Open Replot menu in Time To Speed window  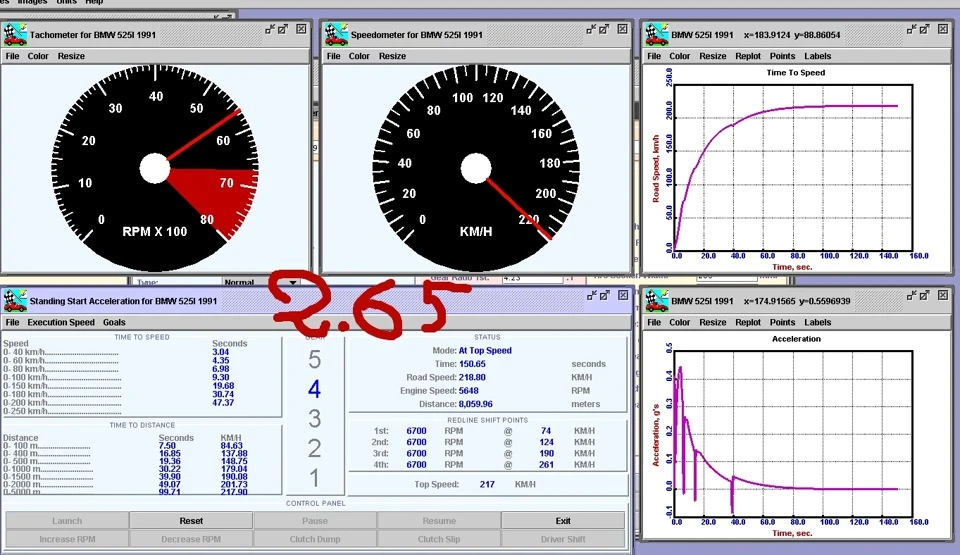point(748,56)
